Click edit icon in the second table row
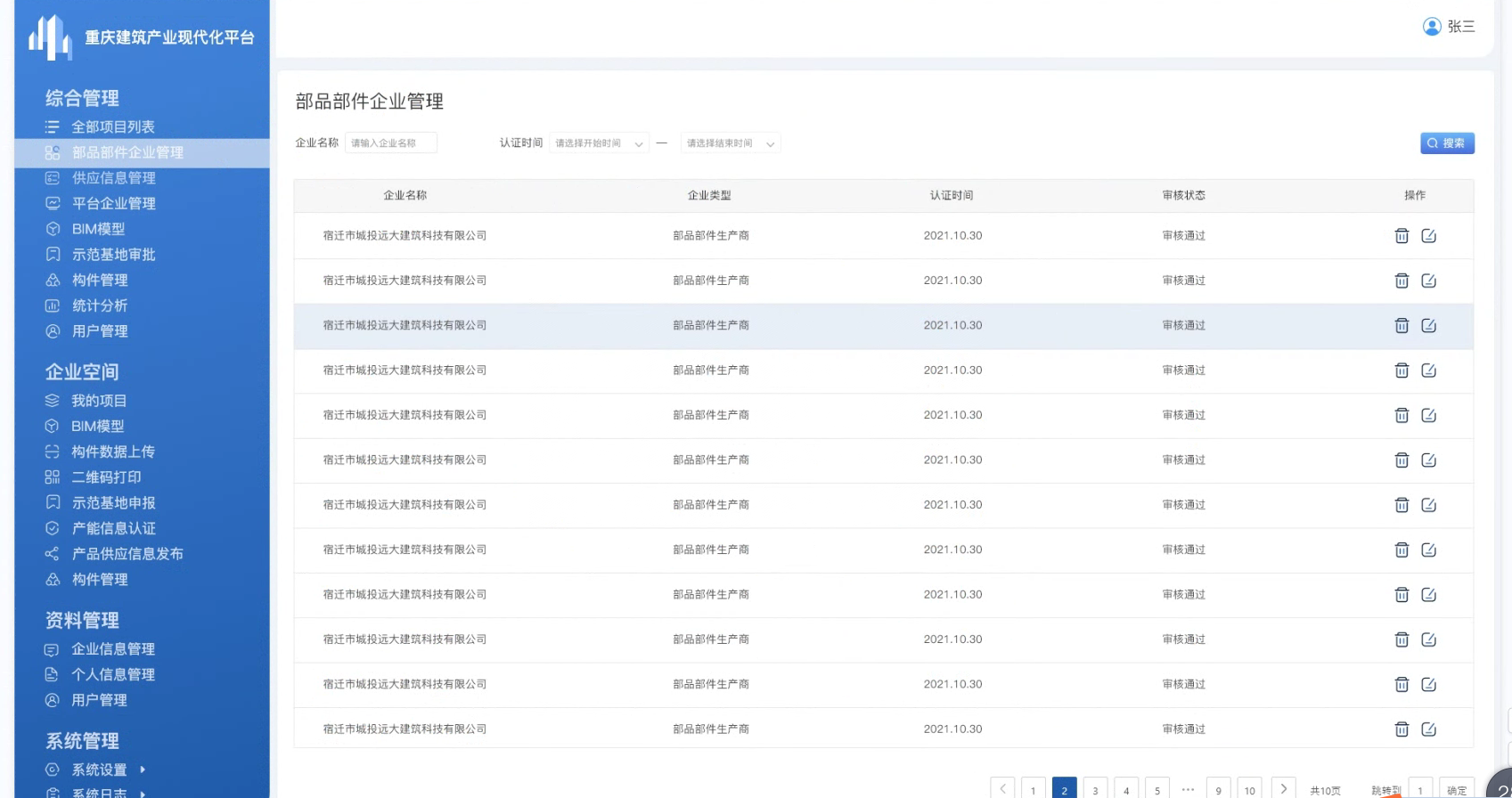1512x798 pixels. (1428, 281)
